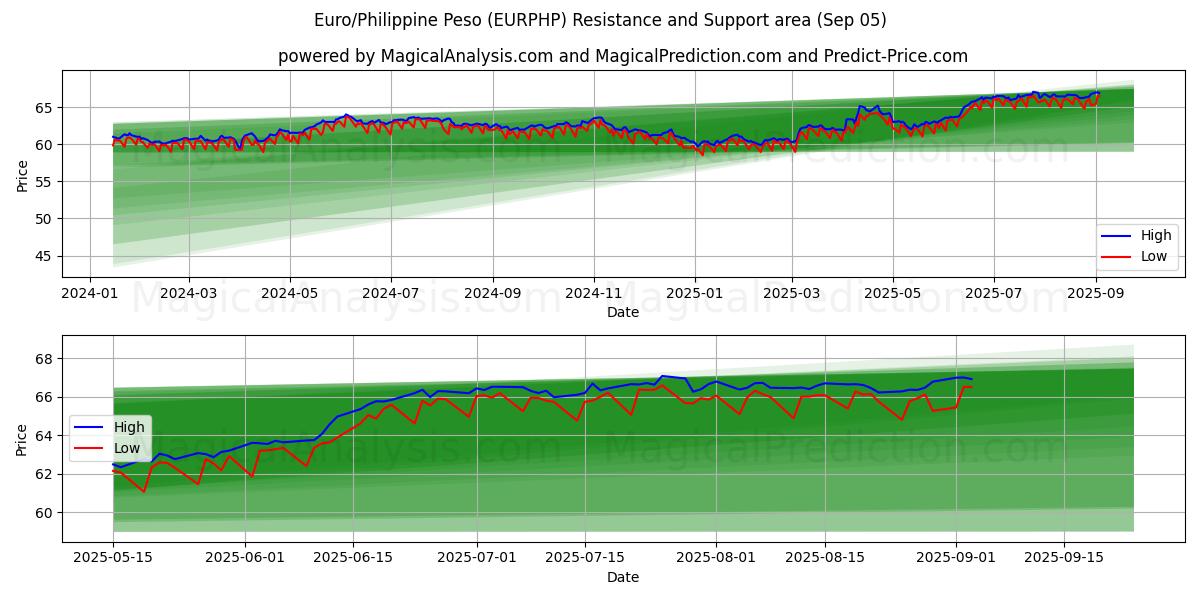Click the '65' y-axis tick, upper chart
The image size is (1200, 600).
click(x=46, y=107)
